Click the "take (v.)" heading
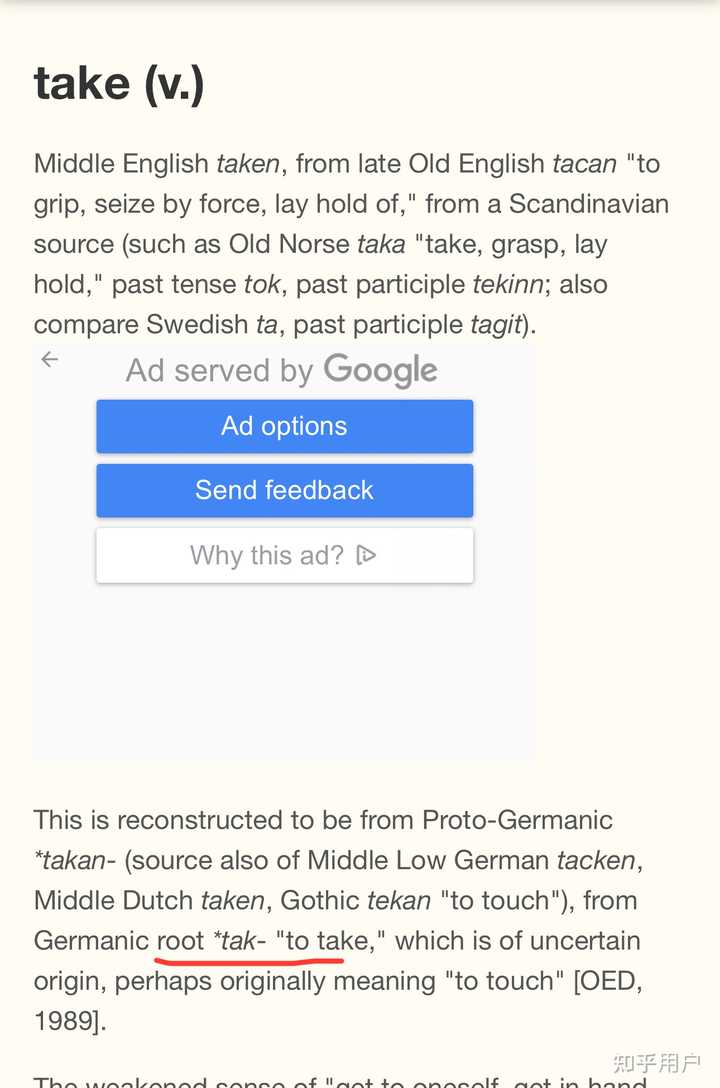Viewport: 720px width, 1088px height. (x=119, y=84)
